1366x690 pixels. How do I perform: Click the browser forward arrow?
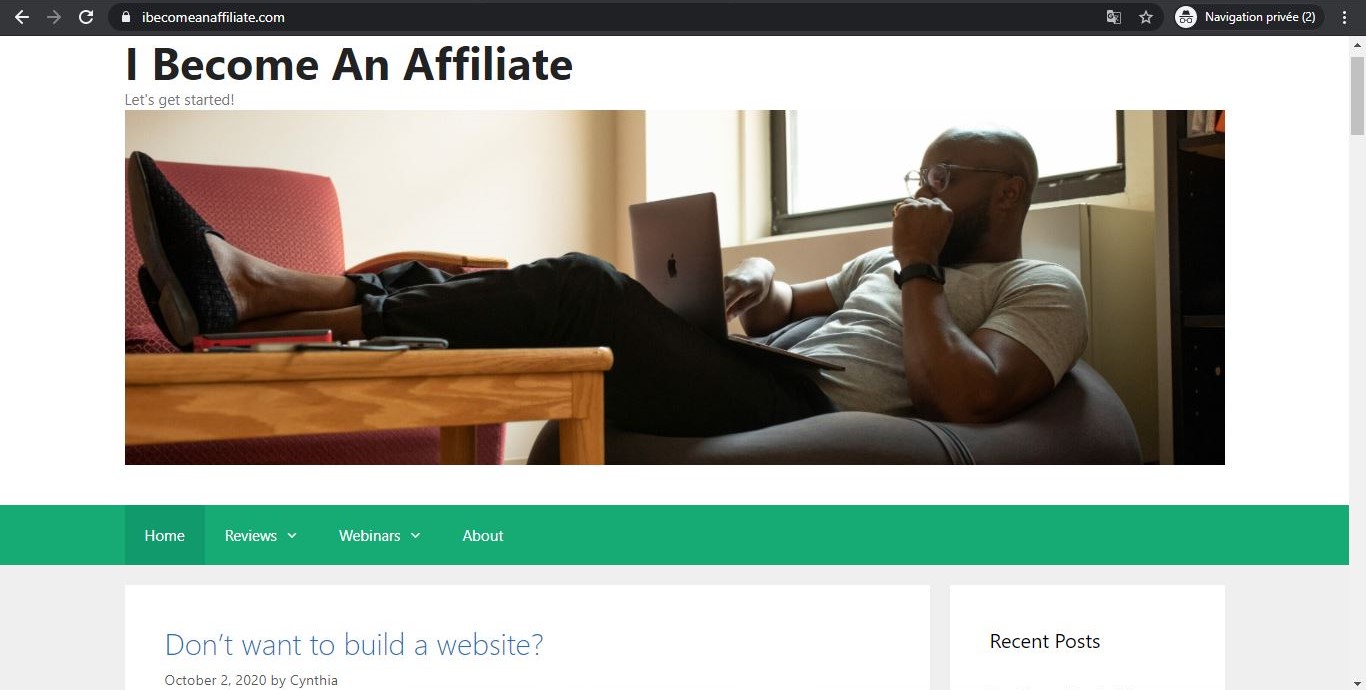(x=54, y=17)
